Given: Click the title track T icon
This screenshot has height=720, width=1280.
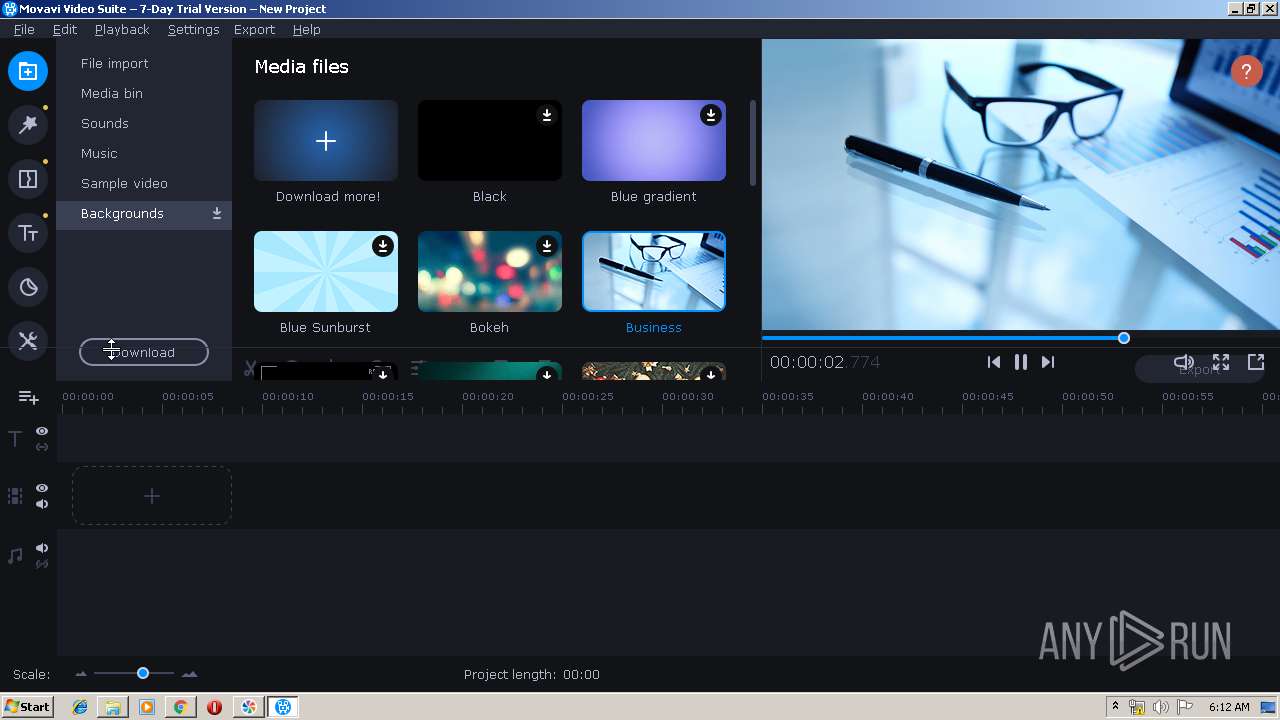Looking at the screenshot, I should [15, 439].
